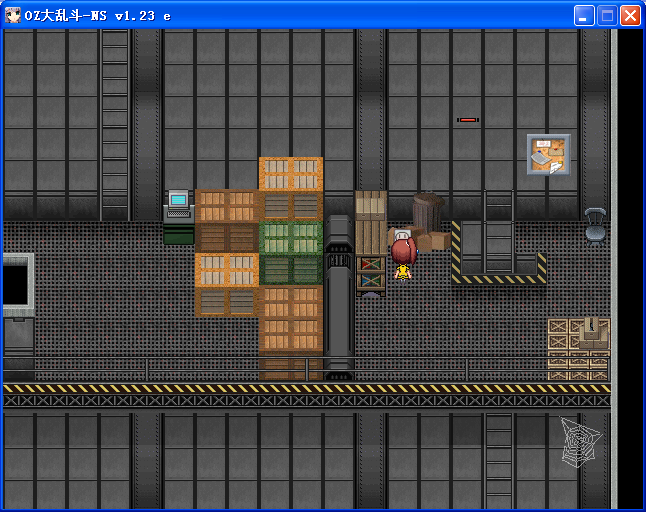Click the small shelf with colored X boxes
Screen dimensions: 646x512
coord(371,275)
